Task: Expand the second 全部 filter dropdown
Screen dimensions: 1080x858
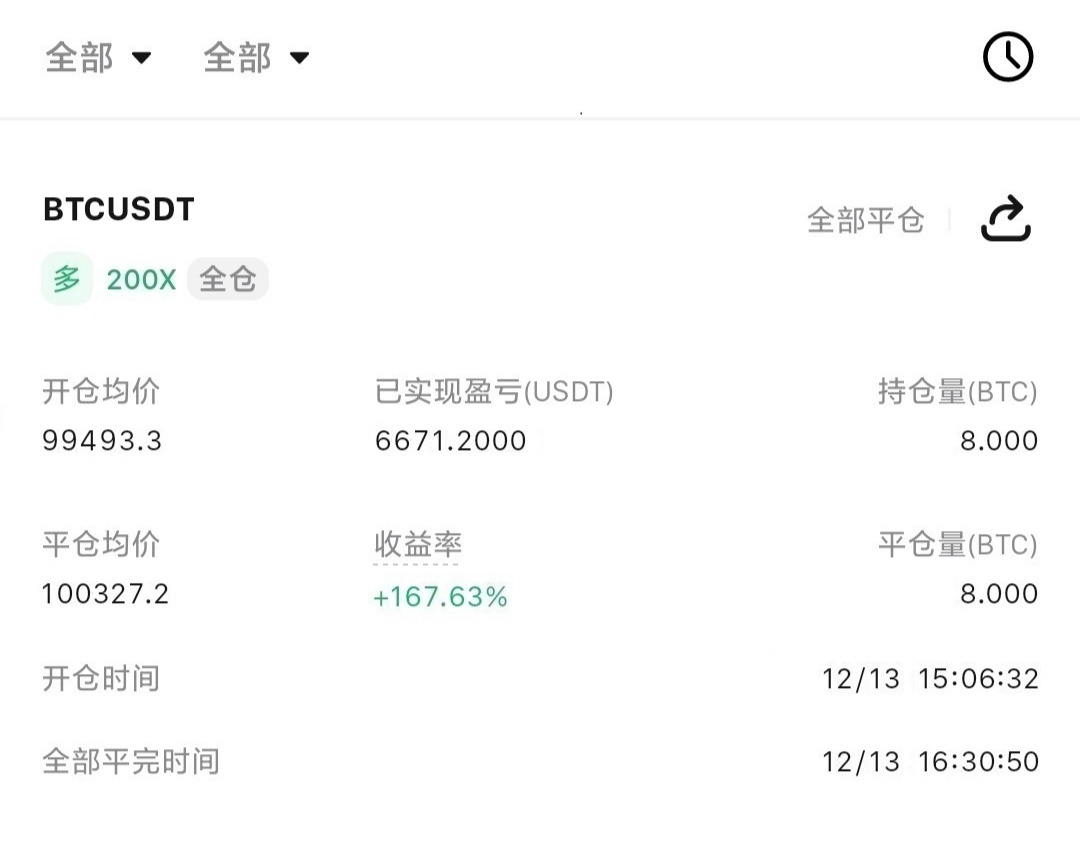Action: click(x=256, y=57)
